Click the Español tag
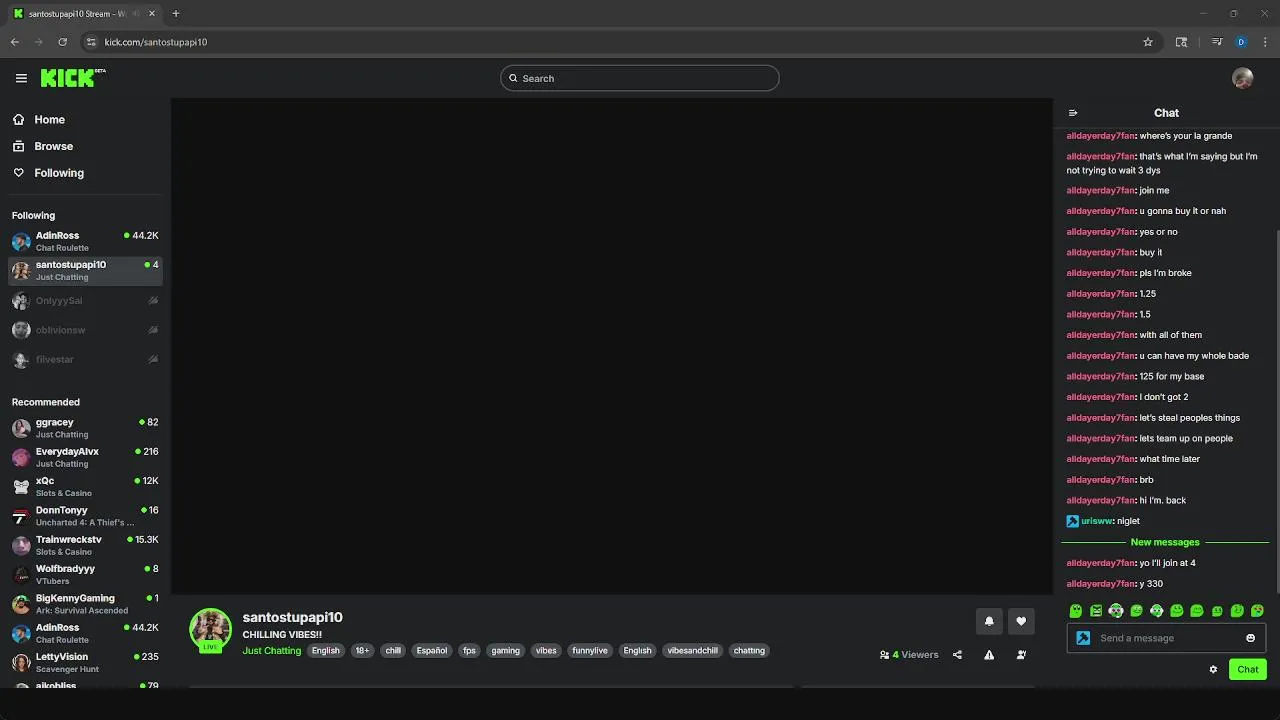 432,651
